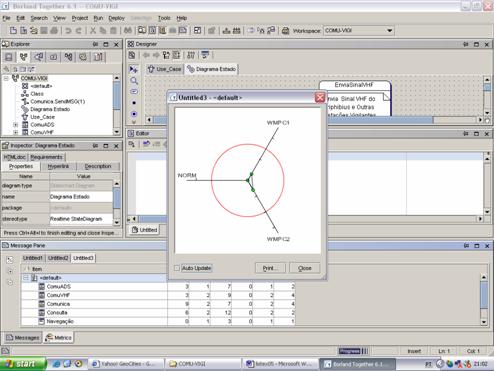494x371 pixels.
Task: Click the bottom-left status bar icon
Action: pos(5,351)
